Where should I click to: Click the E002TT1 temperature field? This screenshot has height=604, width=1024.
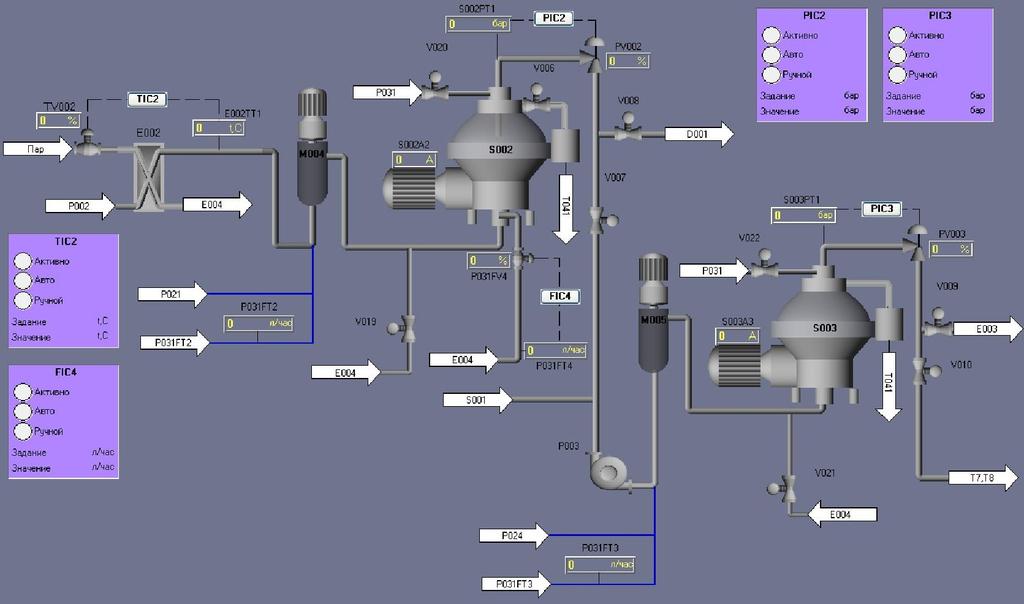point(219,128)
